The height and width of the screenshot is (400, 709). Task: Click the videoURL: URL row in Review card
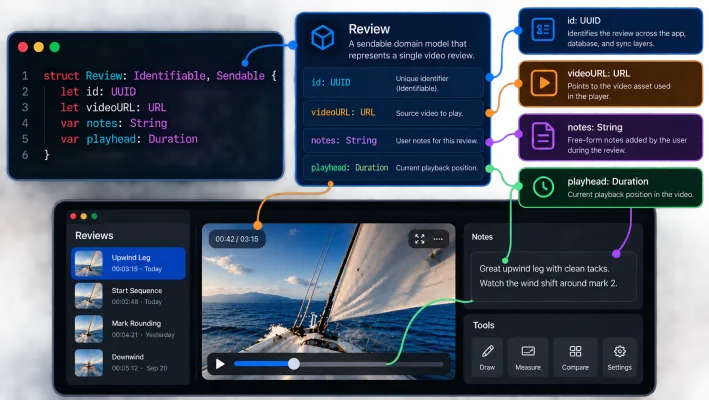click(x=393, y=113)
